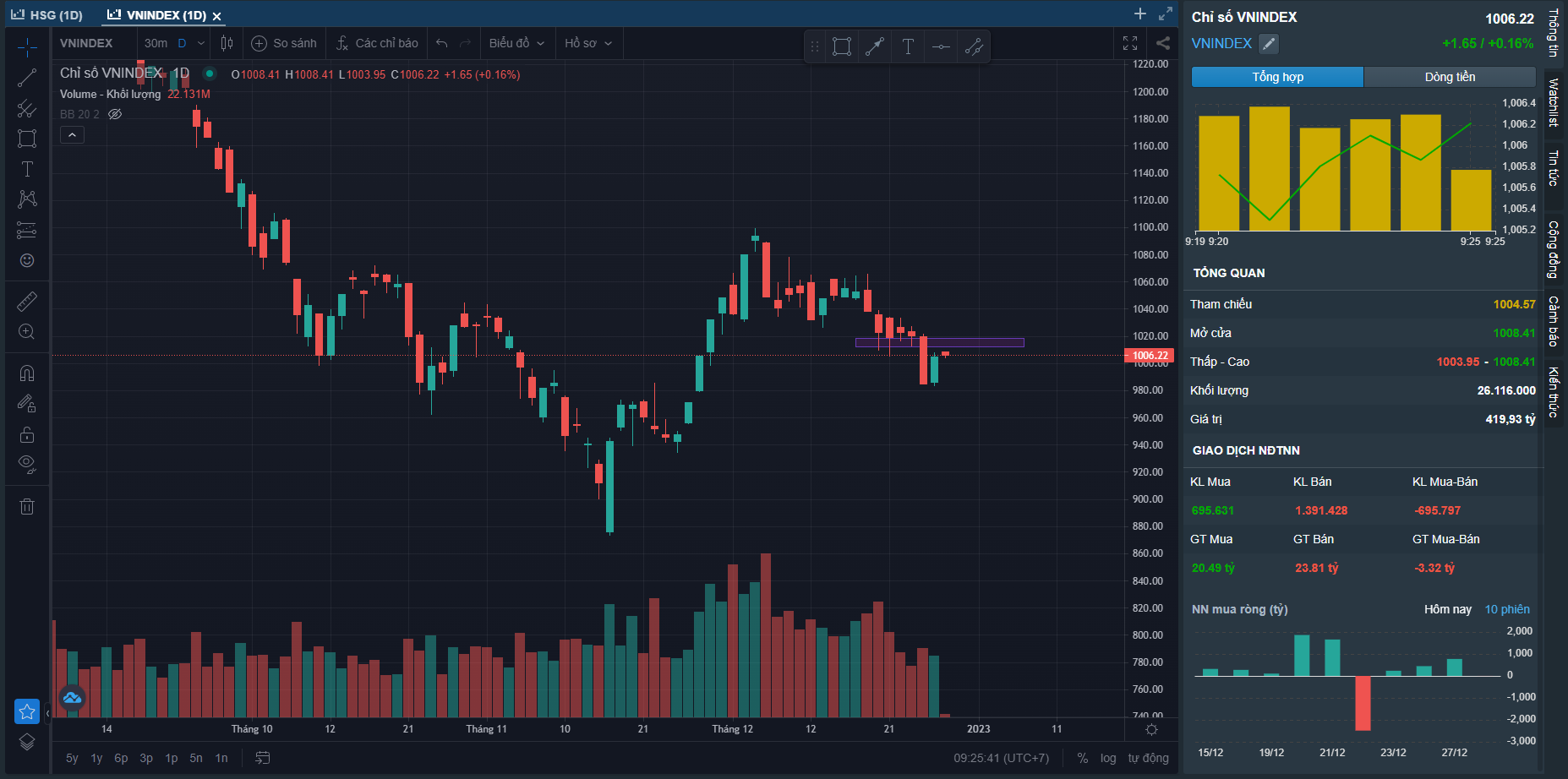Set chart range to 6p
This screenshot has height=779, width=1568.
[x=121, y=758]
